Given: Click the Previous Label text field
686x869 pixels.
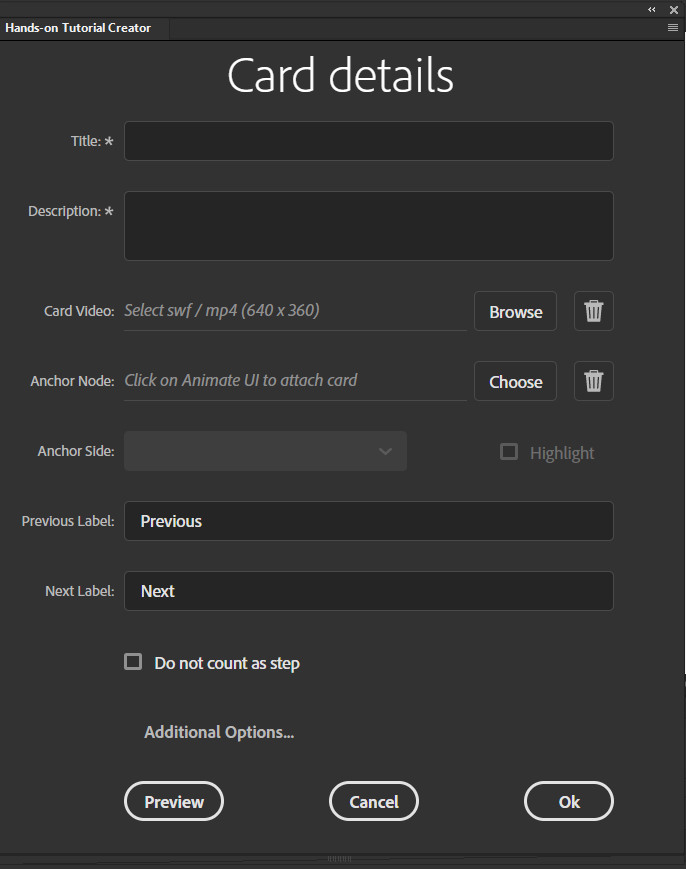Looking at the screenshot, I should [368, 521].
